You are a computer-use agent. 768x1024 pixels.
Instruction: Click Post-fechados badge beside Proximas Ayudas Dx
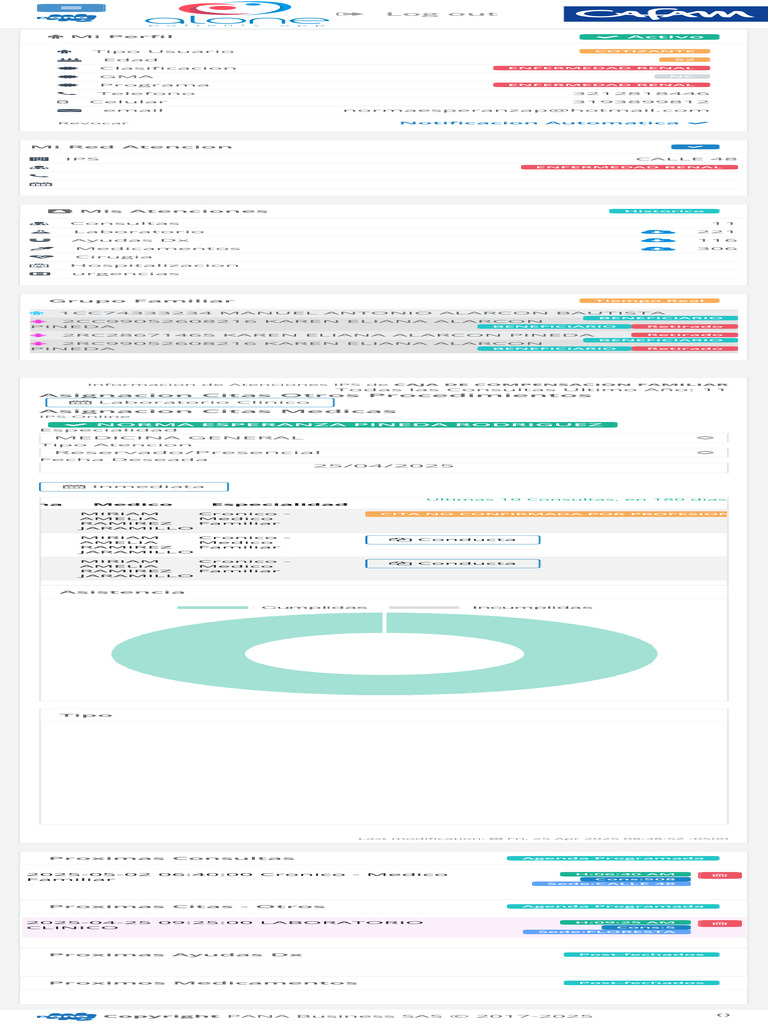point(641,955)
